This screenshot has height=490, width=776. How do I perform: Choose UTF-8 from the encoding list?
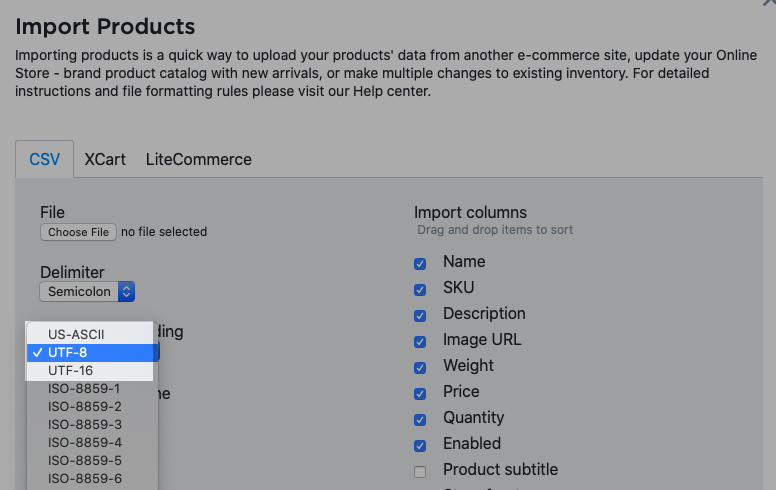(x=74, y=352)
